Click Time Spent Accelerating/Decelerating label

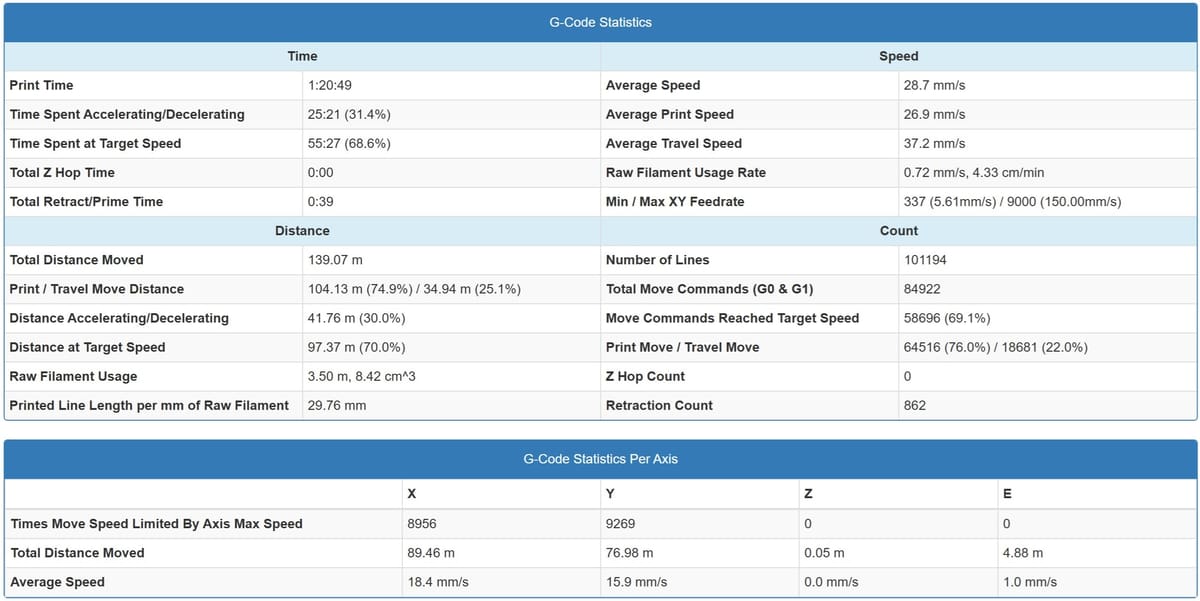127,114
